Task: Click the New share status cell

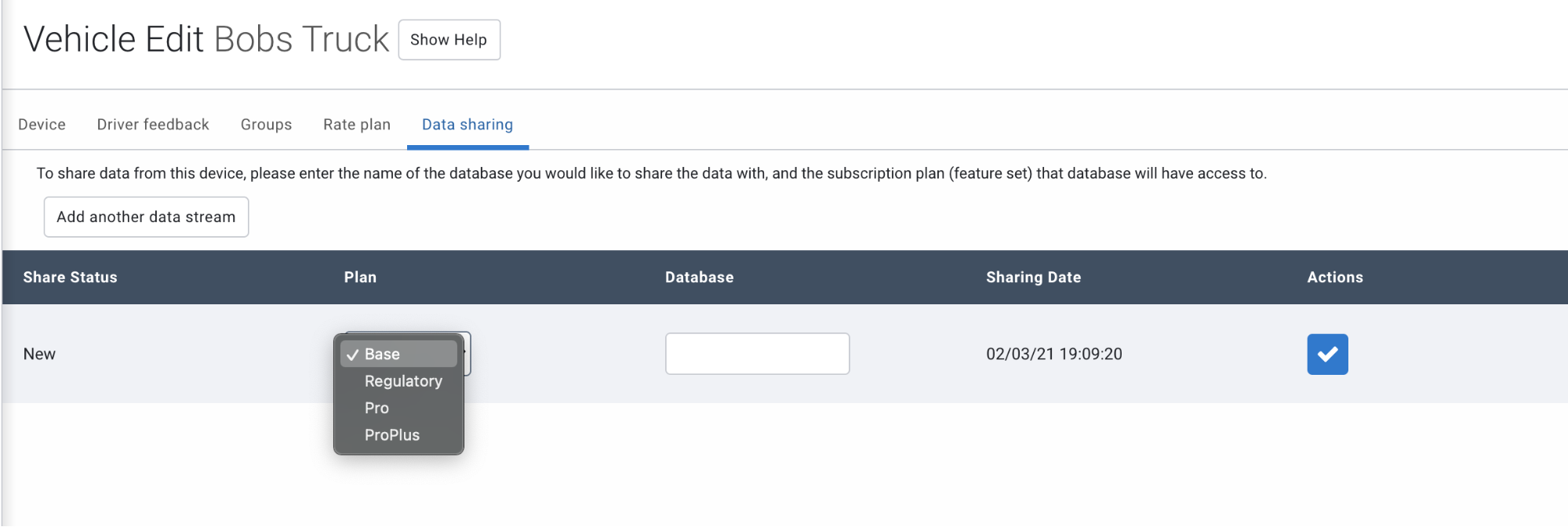Action: (39, 354)
